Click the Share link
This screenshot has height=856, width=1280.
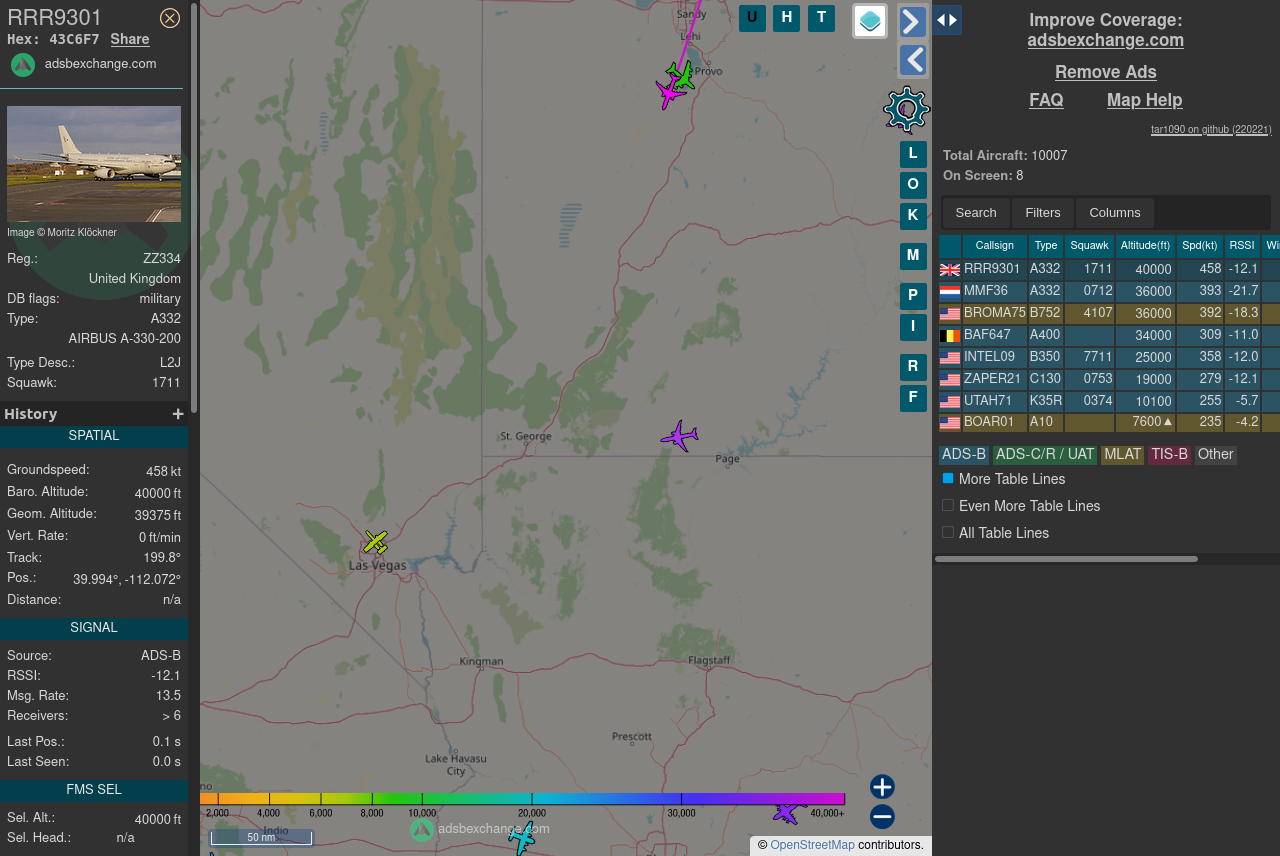tap(130, 40)
